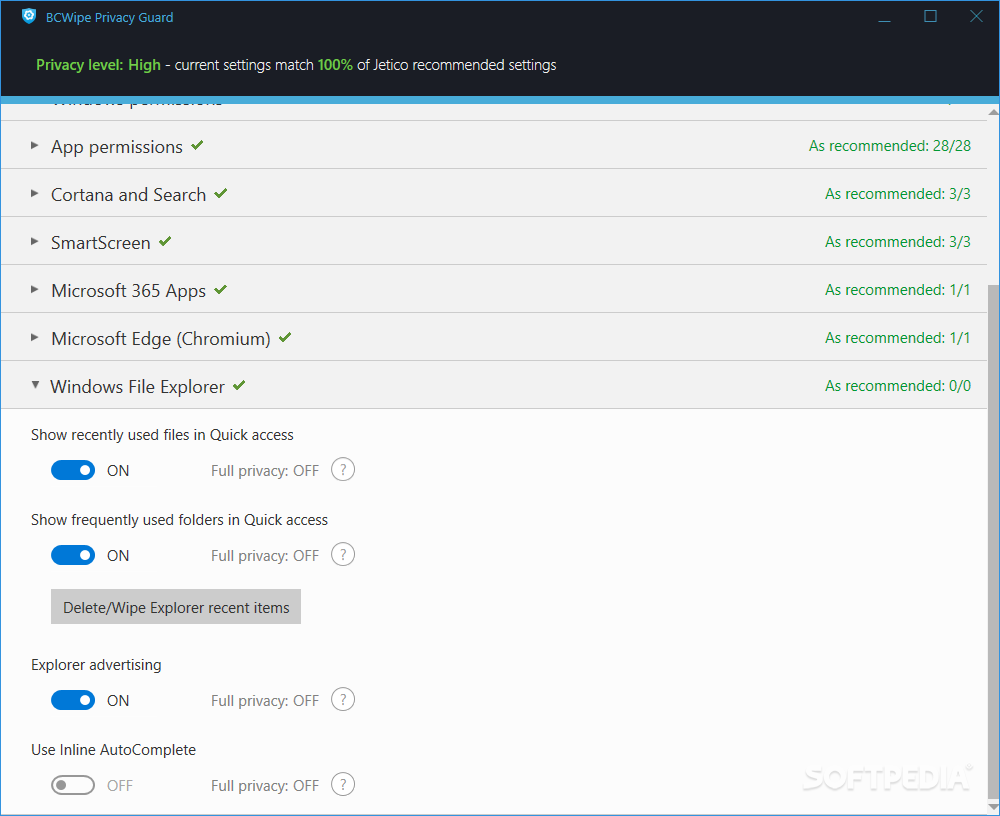1000x816 pixels.
Task: Open help for recently used files setting
Action: [343, 470]
